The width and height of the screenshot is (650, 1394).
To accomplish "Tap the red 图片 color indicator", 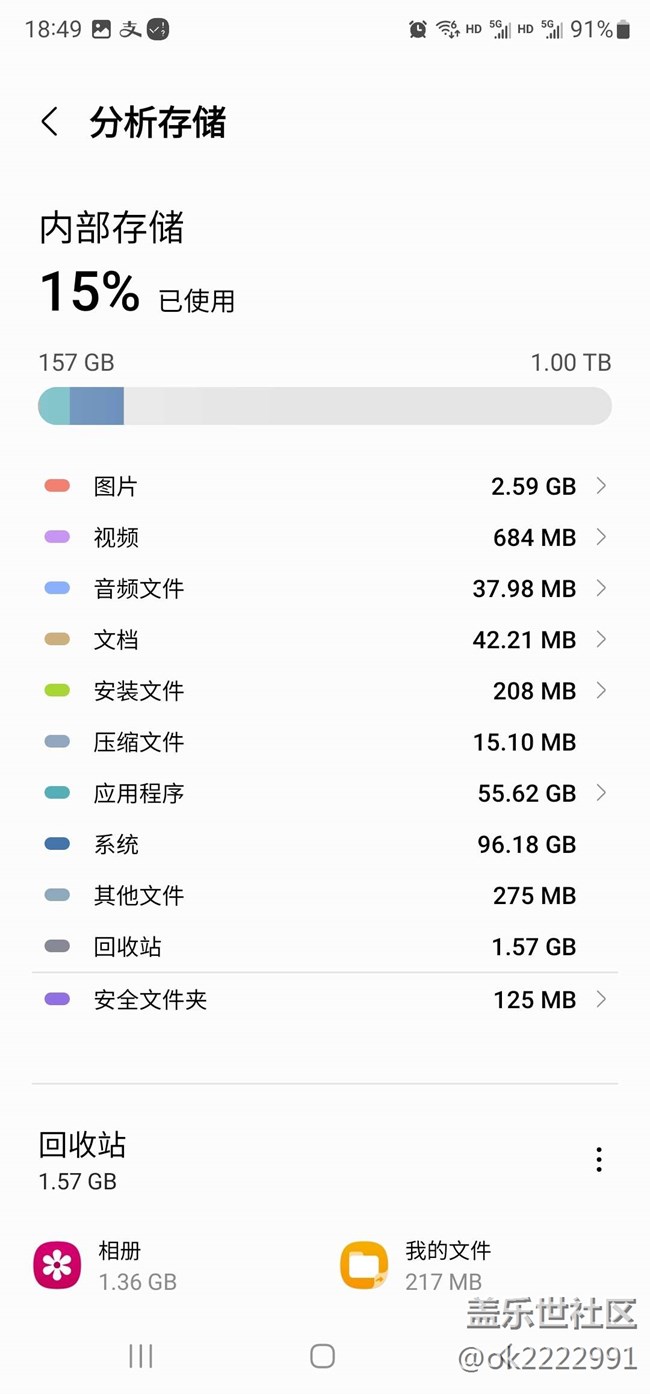I will coord(57,486).
